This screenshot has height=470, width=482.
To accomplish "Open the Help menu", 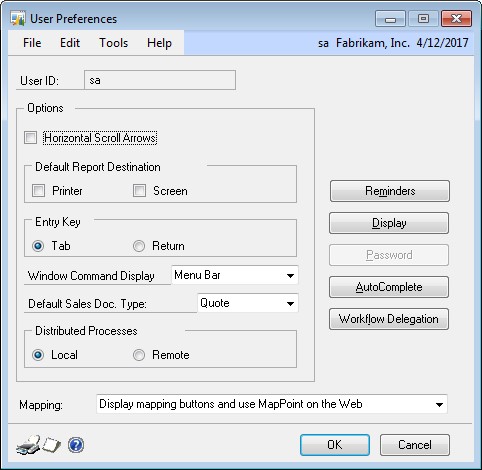I will pos(159,43).
